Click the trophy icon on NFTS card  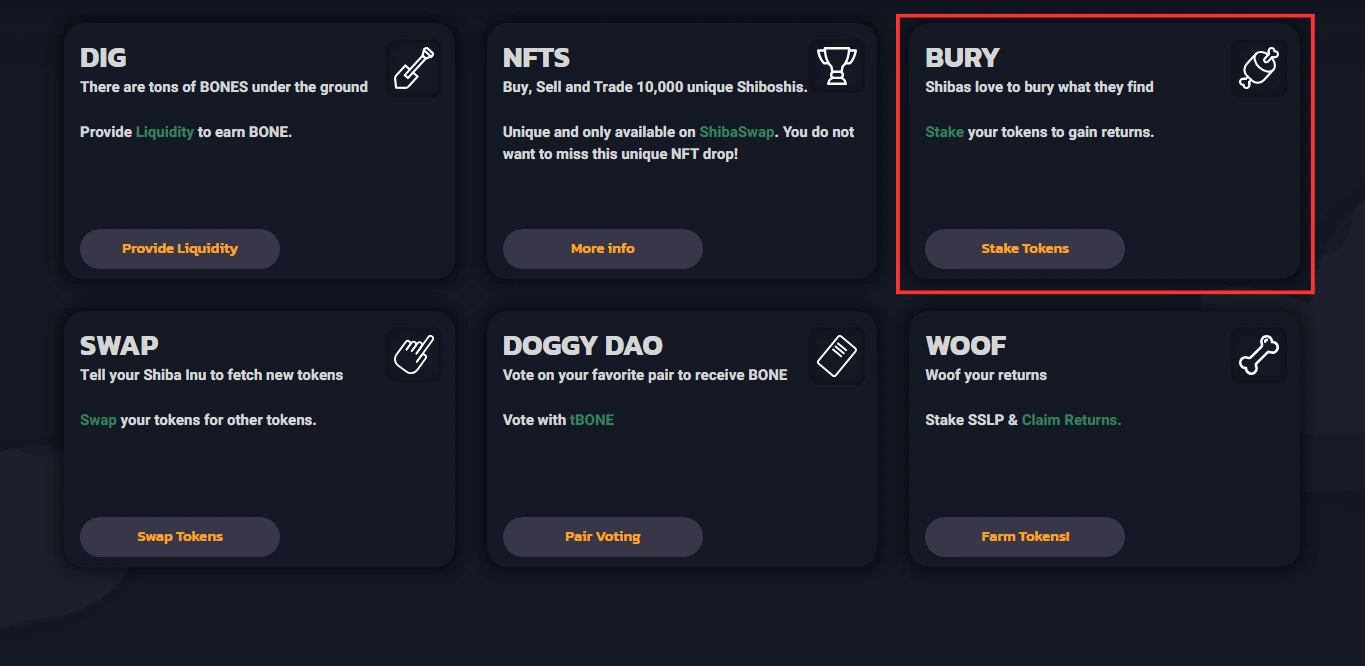pyautogui.click(x=837, y=68)
